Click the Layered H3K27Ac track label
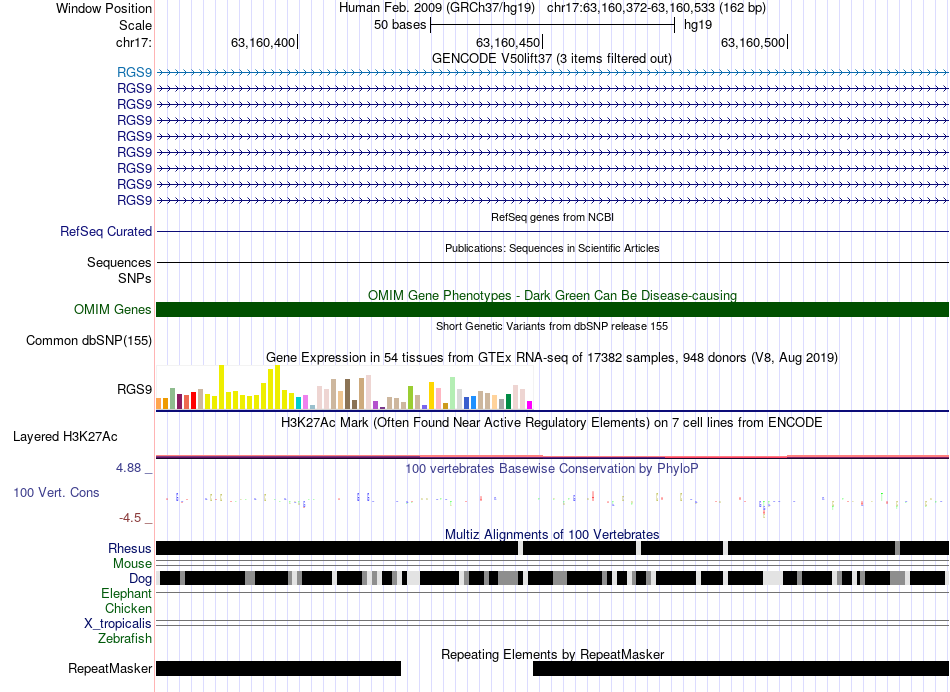 point(65,437)
